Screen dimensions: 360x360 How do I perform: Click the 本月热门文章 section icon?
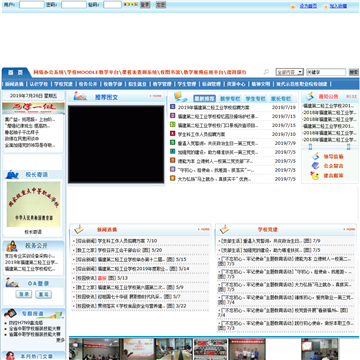10,356
